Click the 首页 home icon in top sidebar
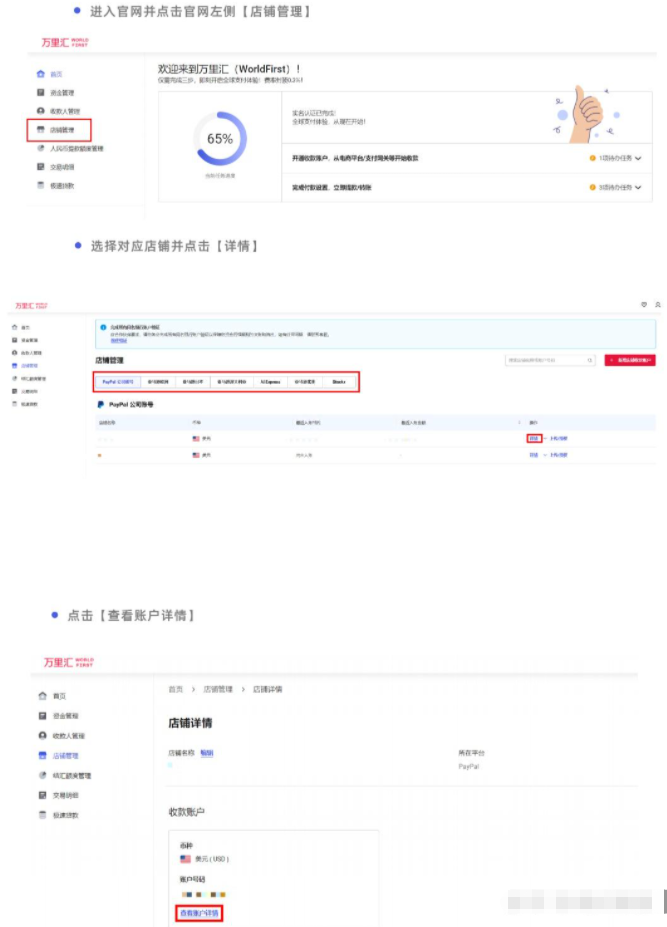This screenshot has width=667, height=927. pyautogui.click(x=40, y=74)
